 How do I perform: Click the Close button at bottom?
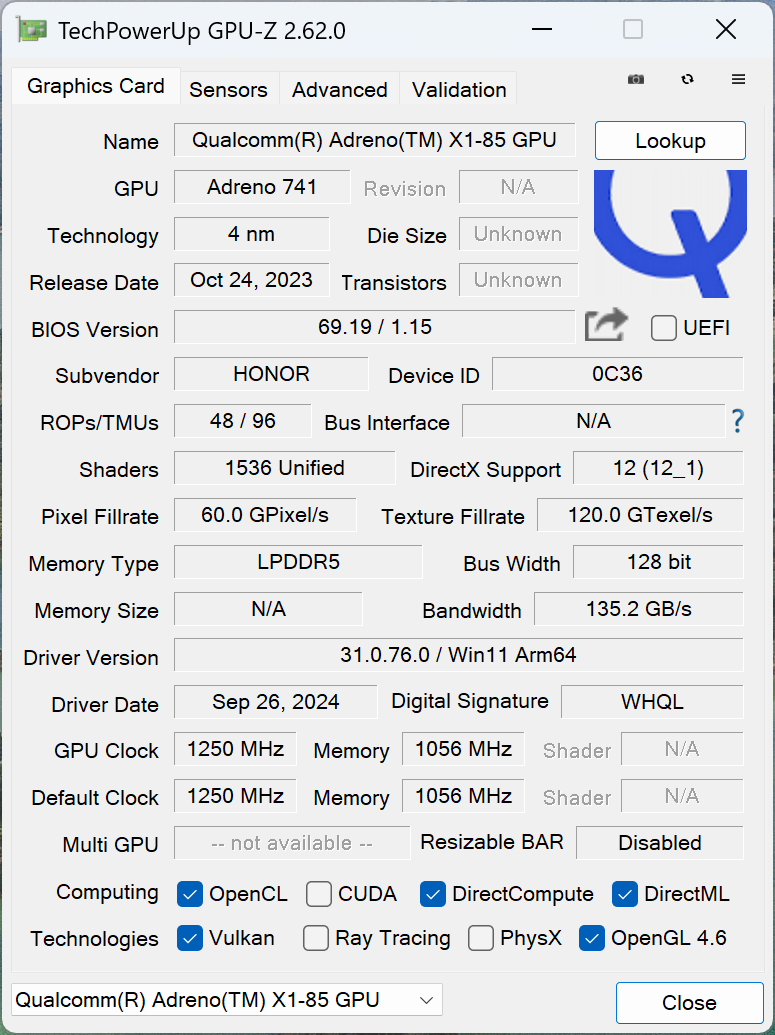tap(689, 1002)
